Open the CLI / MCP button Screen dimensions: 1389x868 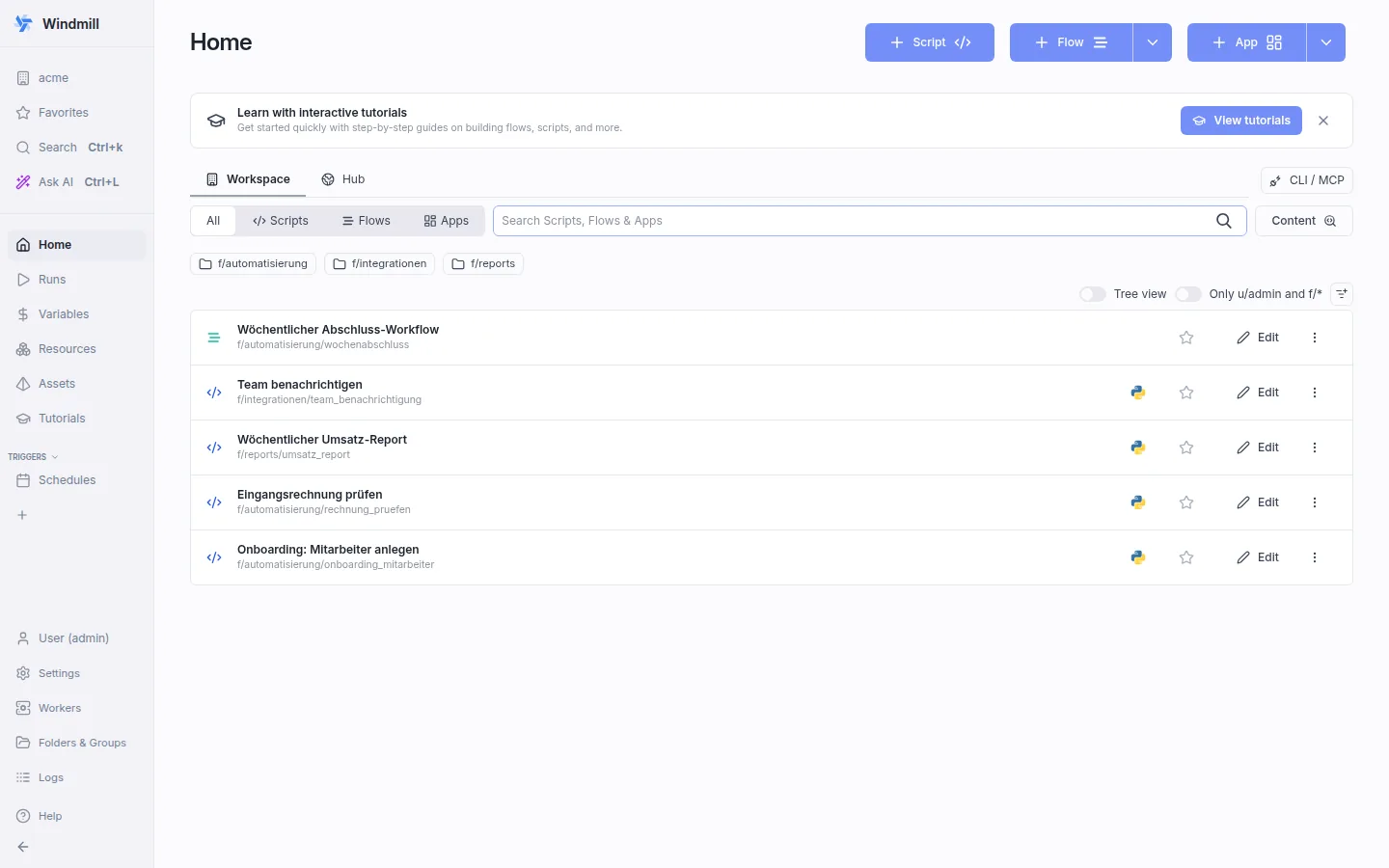click(1307, 180)
